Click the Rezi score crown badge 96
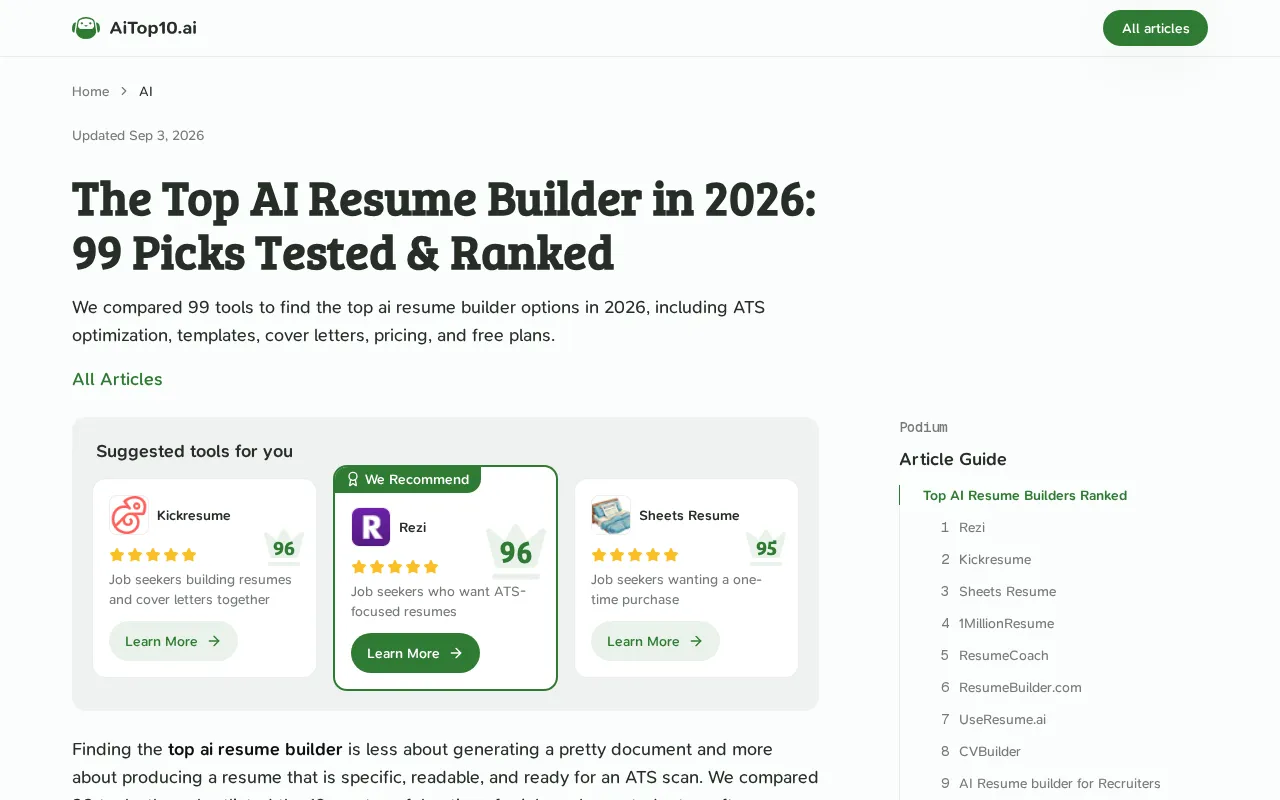The image size is (1280, 800). pyautogui.click(x=516, y=552)
